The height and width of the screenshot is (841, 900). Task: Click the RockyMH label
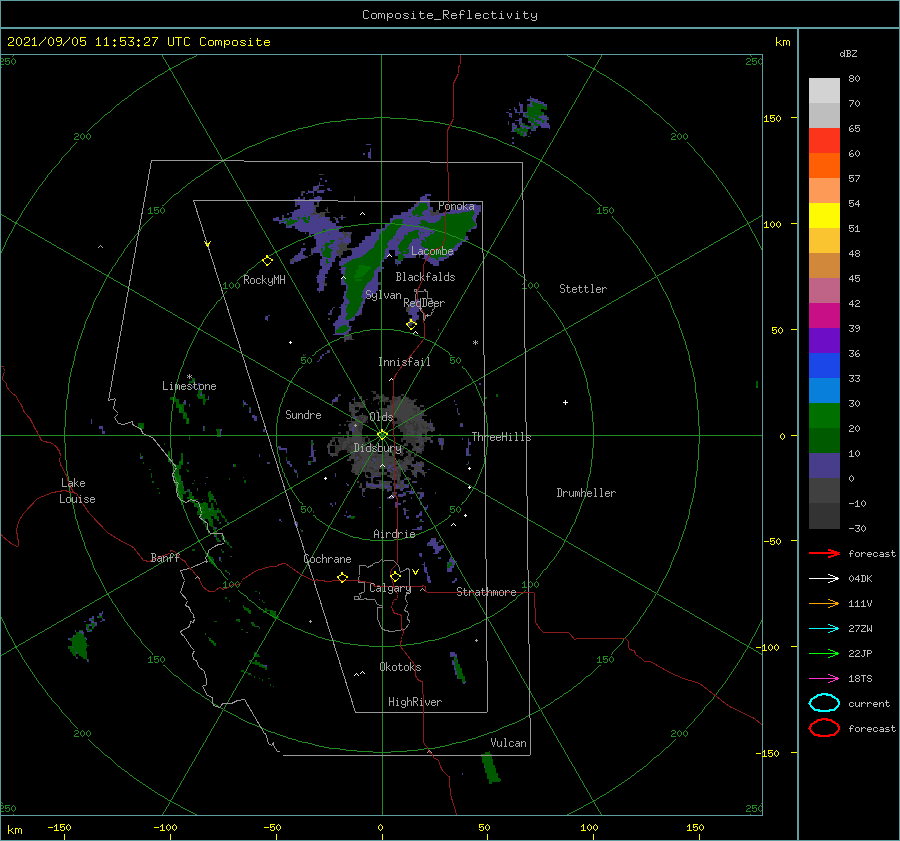click(264, 280)
